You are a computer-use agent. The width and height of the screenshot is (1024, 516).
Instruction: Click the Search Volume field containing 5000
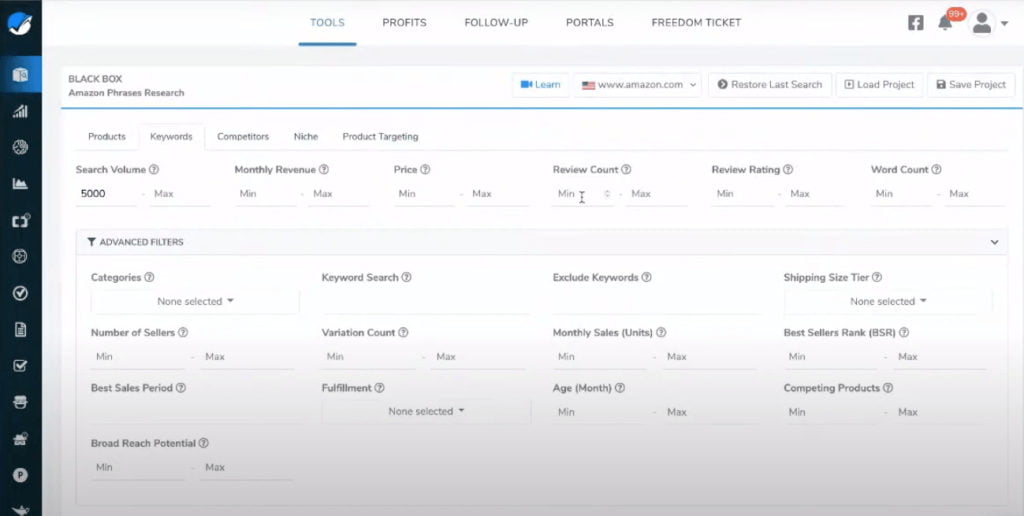106,194
